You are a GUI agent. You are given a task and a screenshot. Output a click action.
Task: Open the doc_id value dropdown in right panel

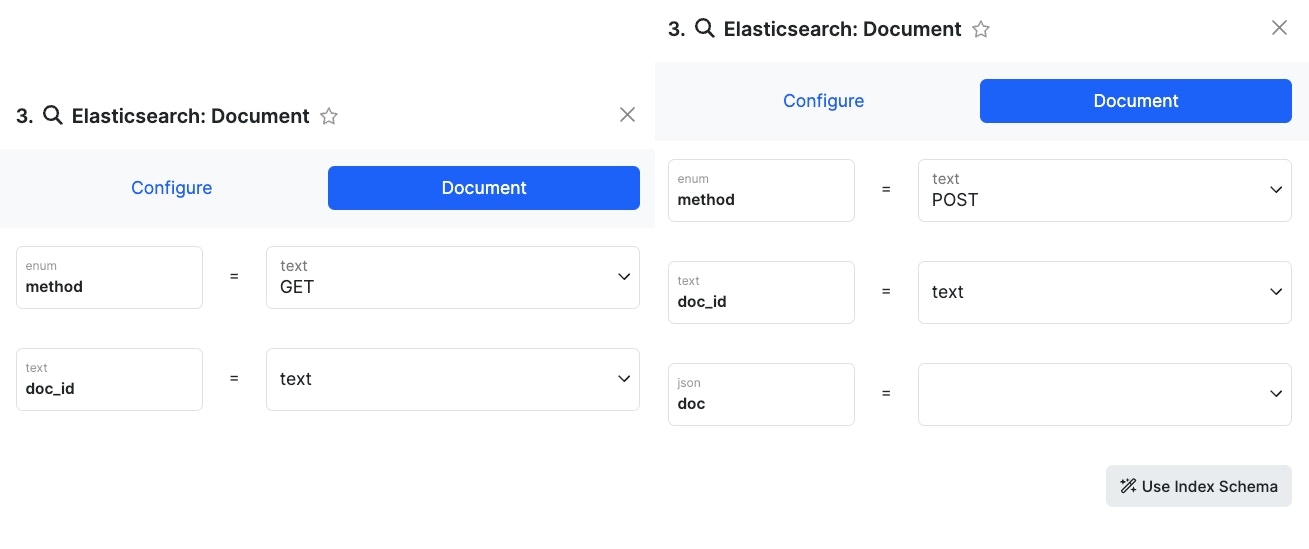tap(1105, 292)
